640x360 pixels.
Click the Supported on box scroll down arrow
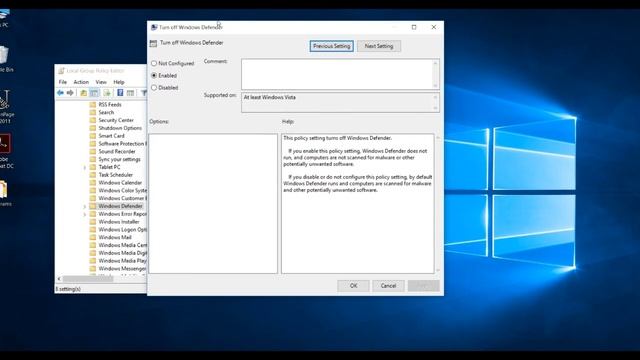coord(436,108)
